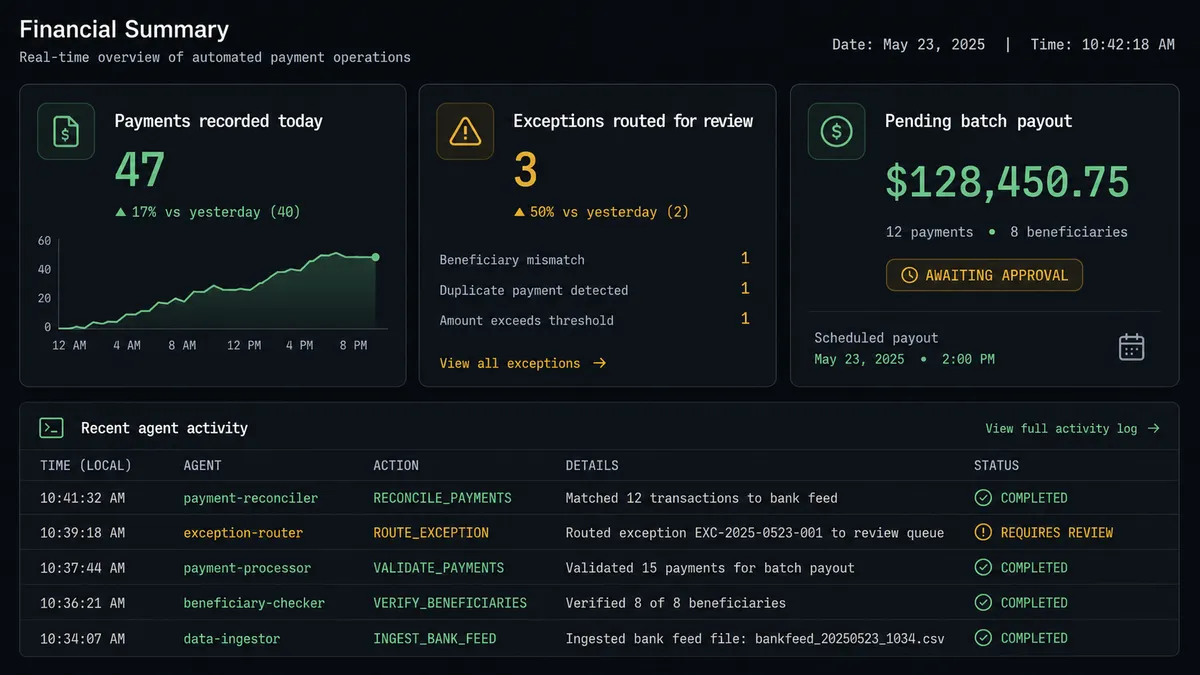Click the Beneficiary mismatch exception row

595,260
